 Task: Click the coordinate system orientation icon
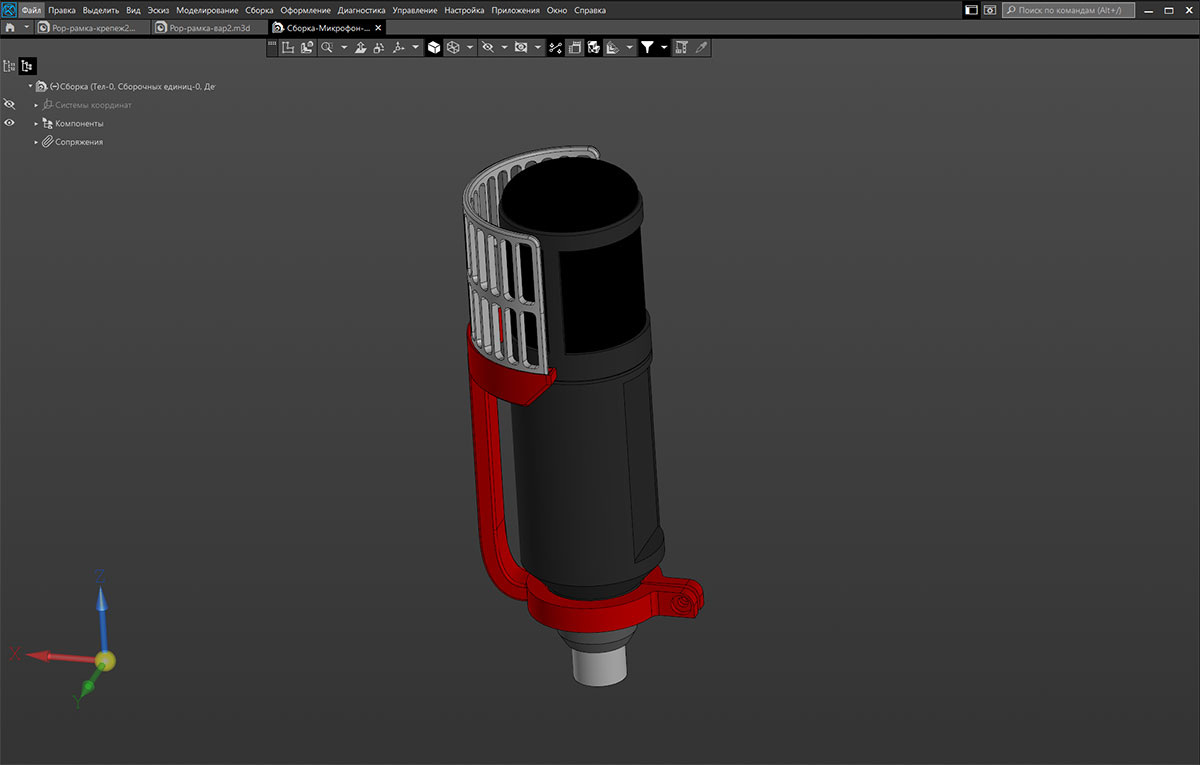[x=288, y=47]
